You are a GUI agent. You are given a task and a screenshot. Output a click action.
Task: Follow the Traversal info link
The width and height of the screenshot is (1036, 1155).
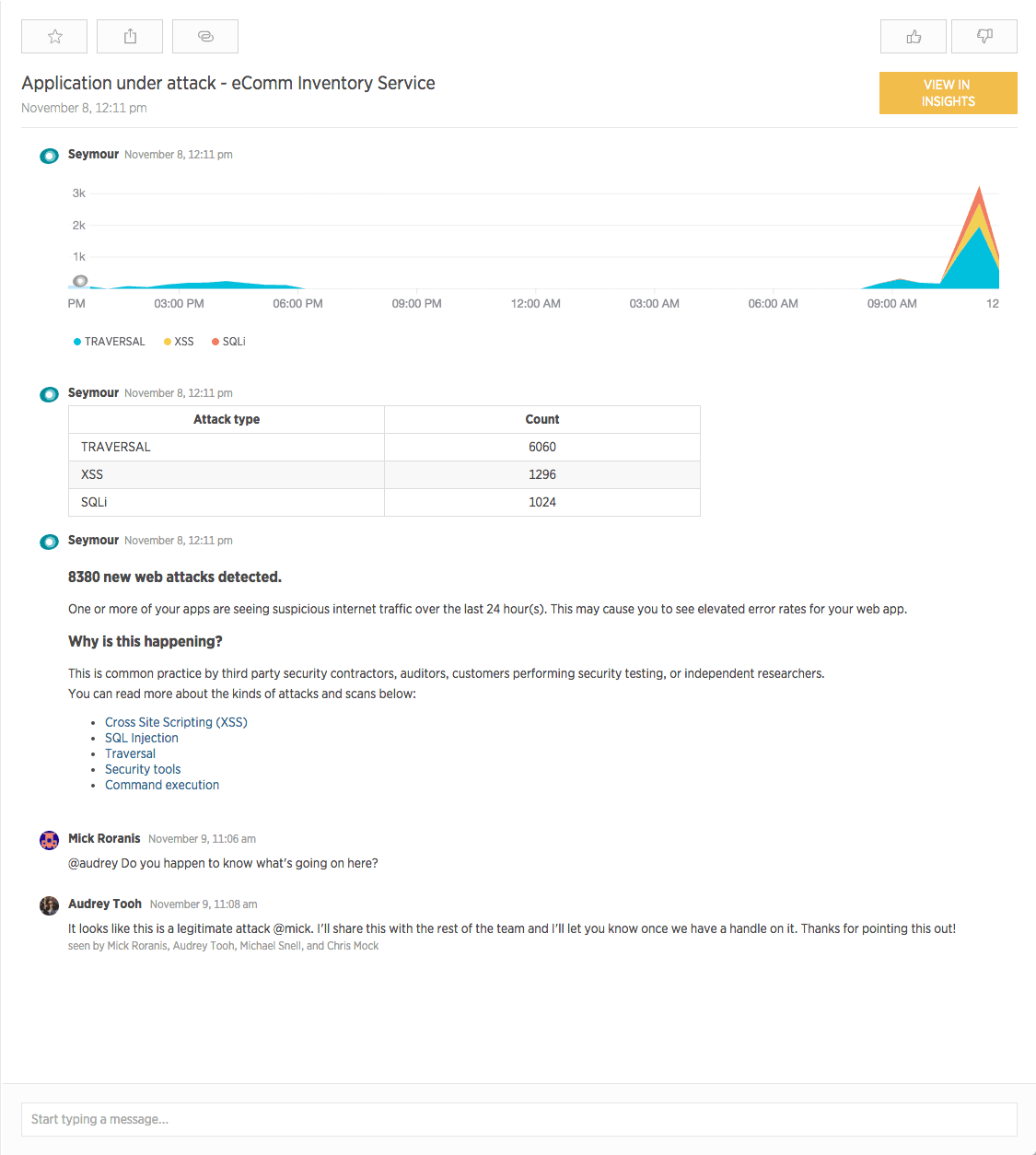pyautogui.click(x=130, y=753)
